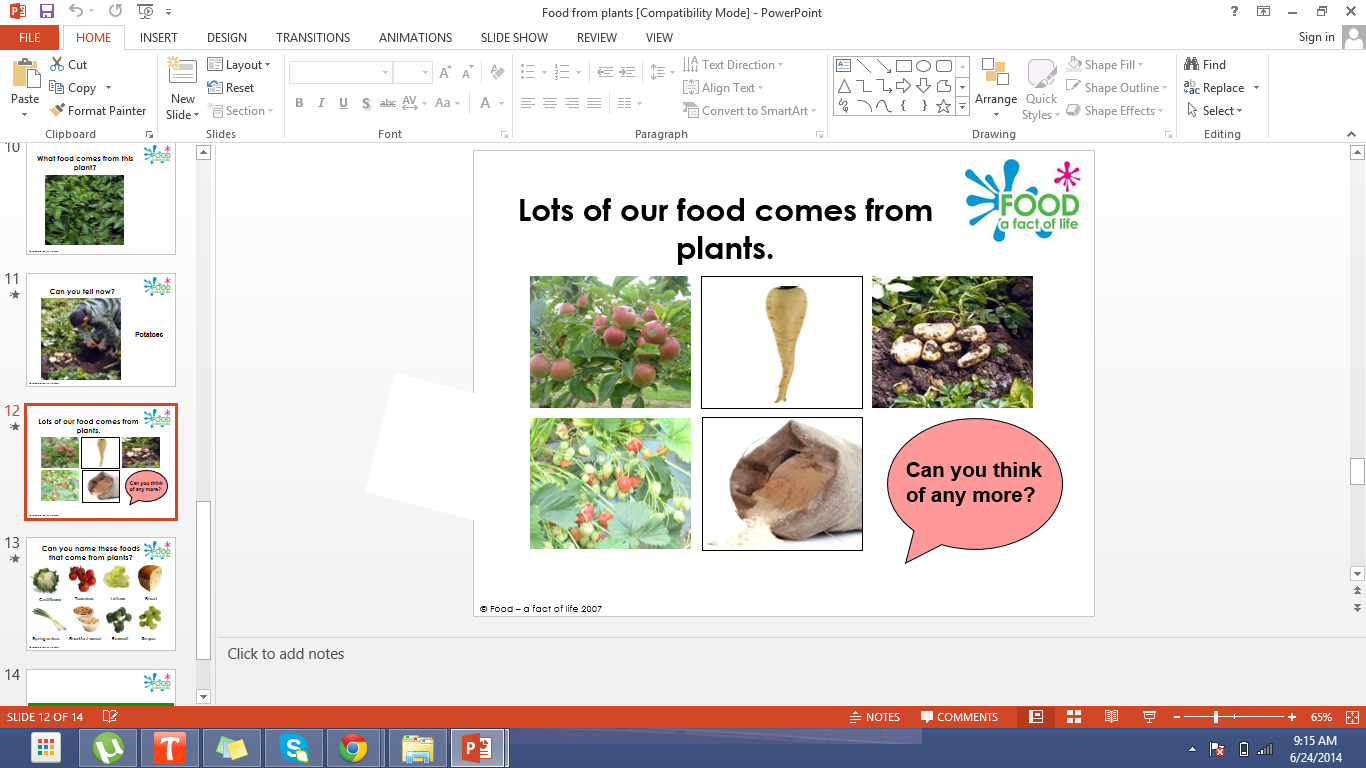Click the Windows Start button
Screen dimensions: 1366x768
[x=45, y=748]
